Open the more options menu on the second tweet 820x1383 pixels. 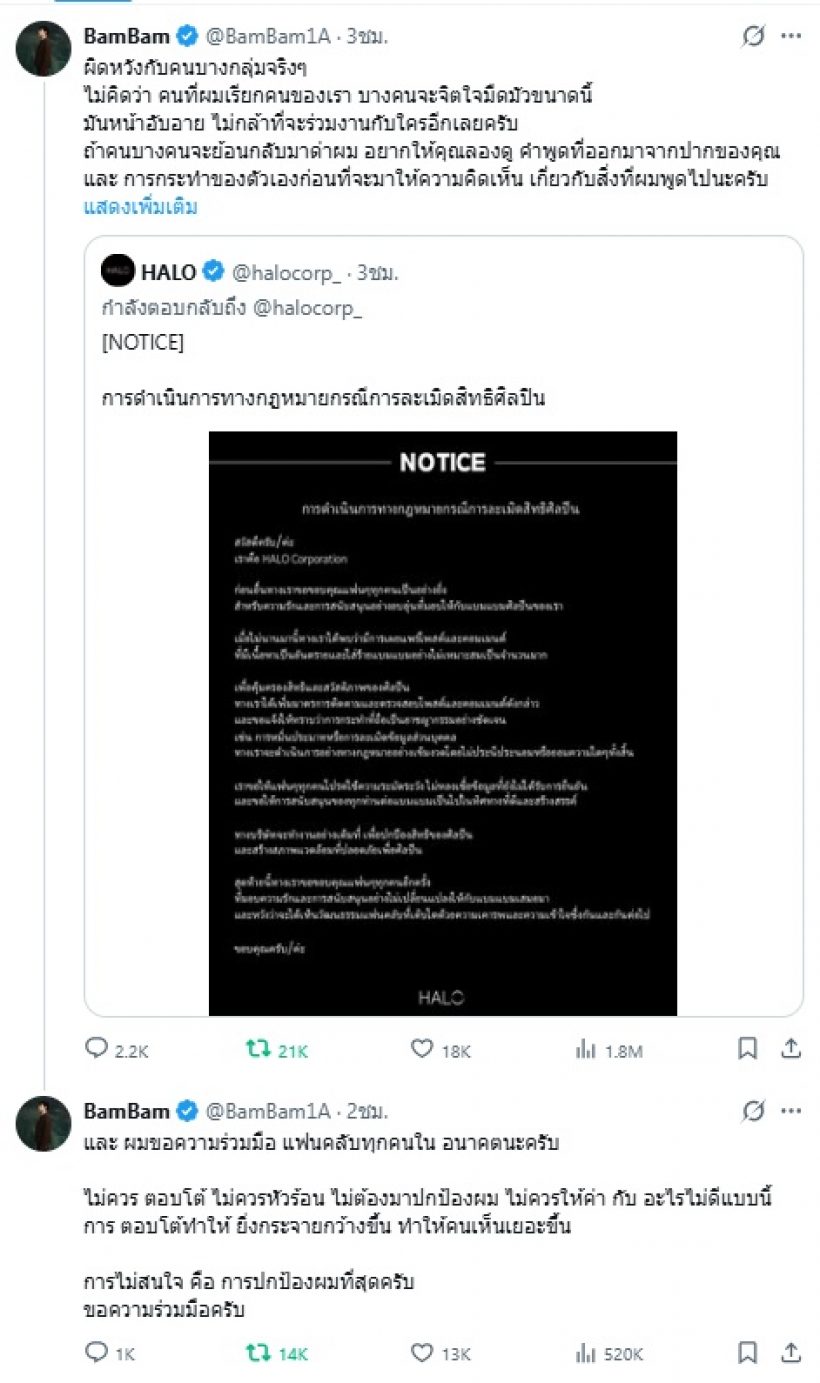click(792, 1109)
